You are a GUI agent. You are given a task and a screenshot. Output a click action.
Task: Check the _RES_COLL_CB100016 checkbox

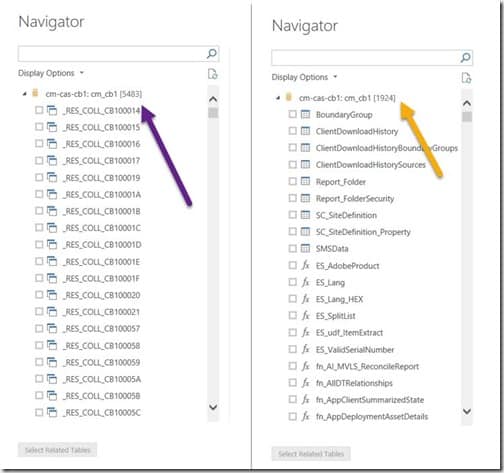[x=39, y=143]
